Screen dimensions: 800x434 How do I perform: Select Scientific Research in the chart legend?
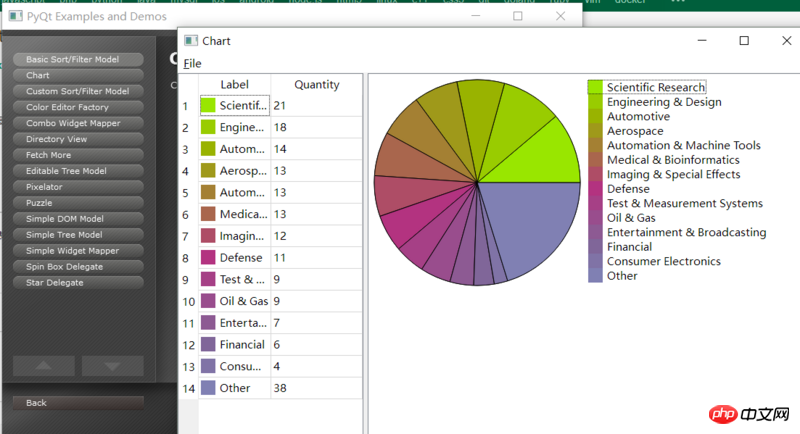[x=655, y=88]
